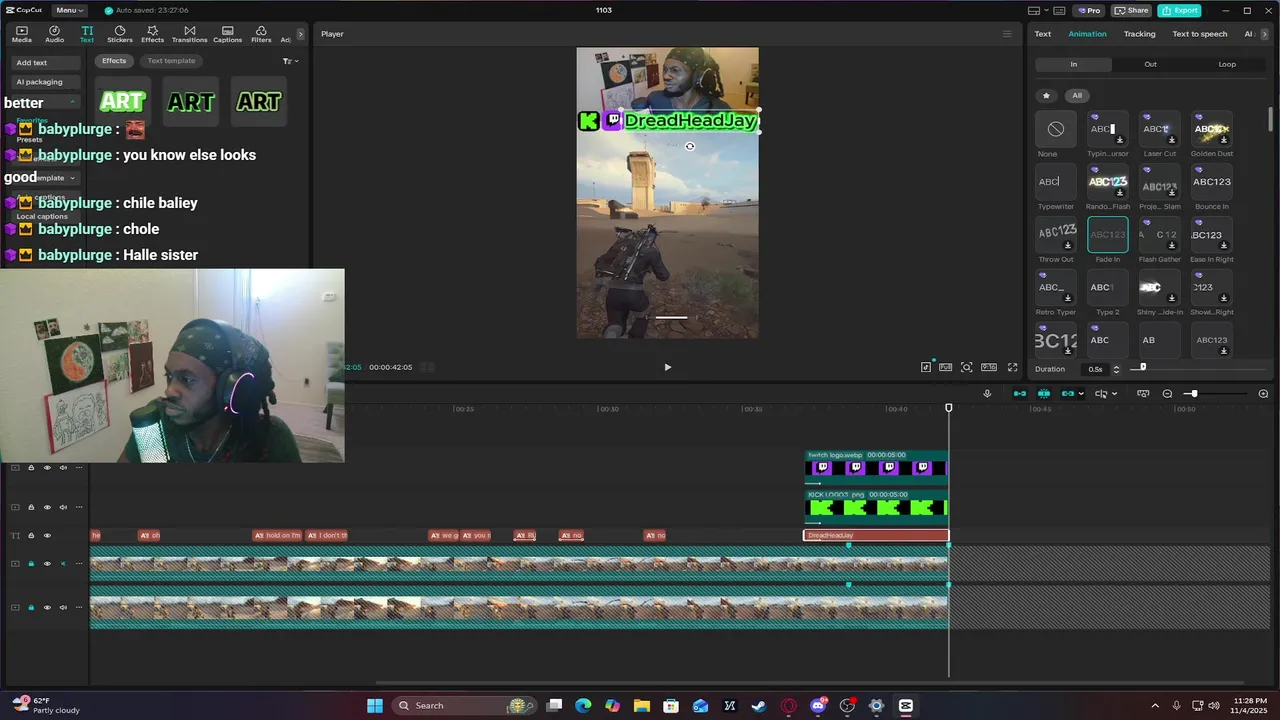
Task: Switch to the Text template tab
Action: point(172,61)
